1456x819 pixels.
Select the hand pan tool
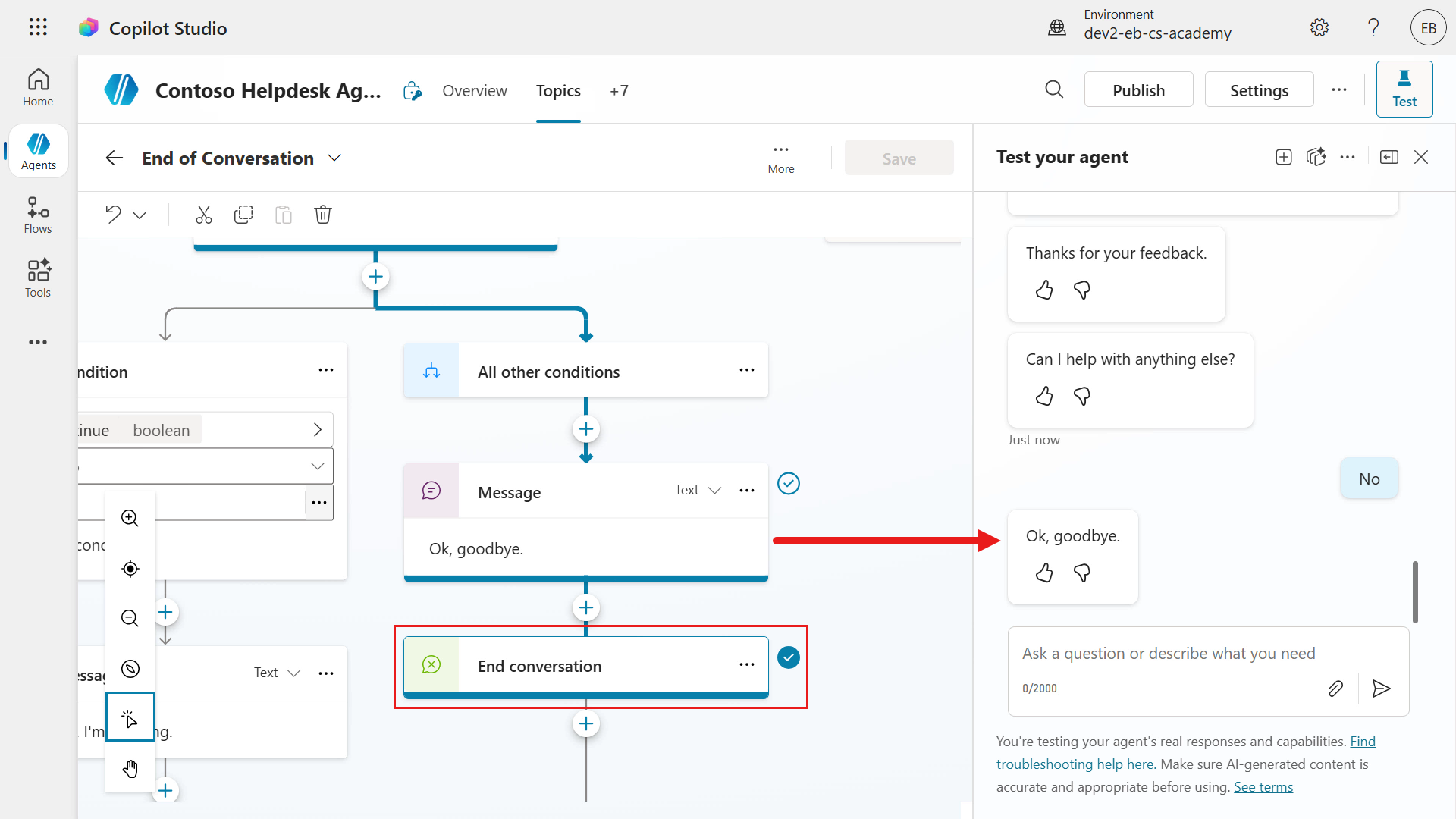pos(130,769)
